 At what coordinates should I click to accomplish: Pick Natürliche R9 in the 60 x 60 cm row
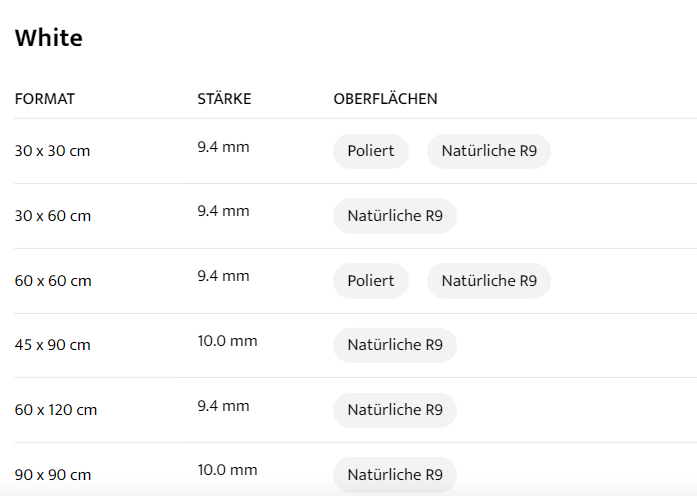(x=488, y=281)
